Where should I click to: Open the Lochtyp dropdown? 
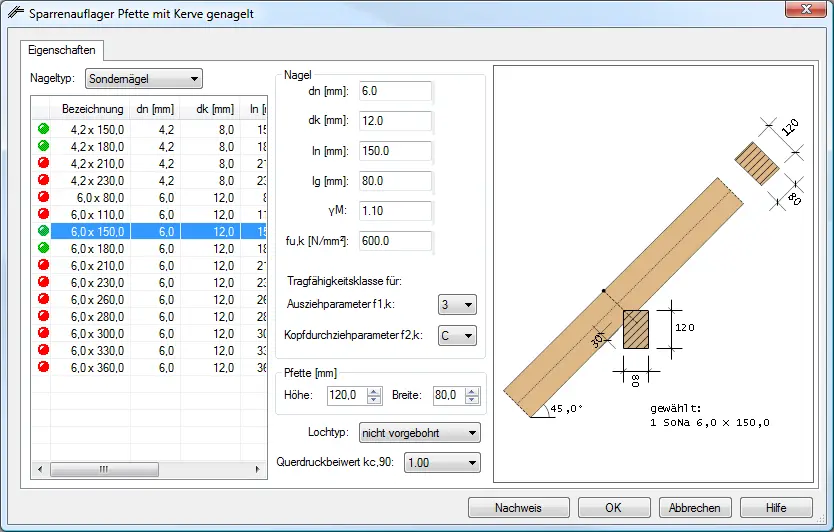420,433
